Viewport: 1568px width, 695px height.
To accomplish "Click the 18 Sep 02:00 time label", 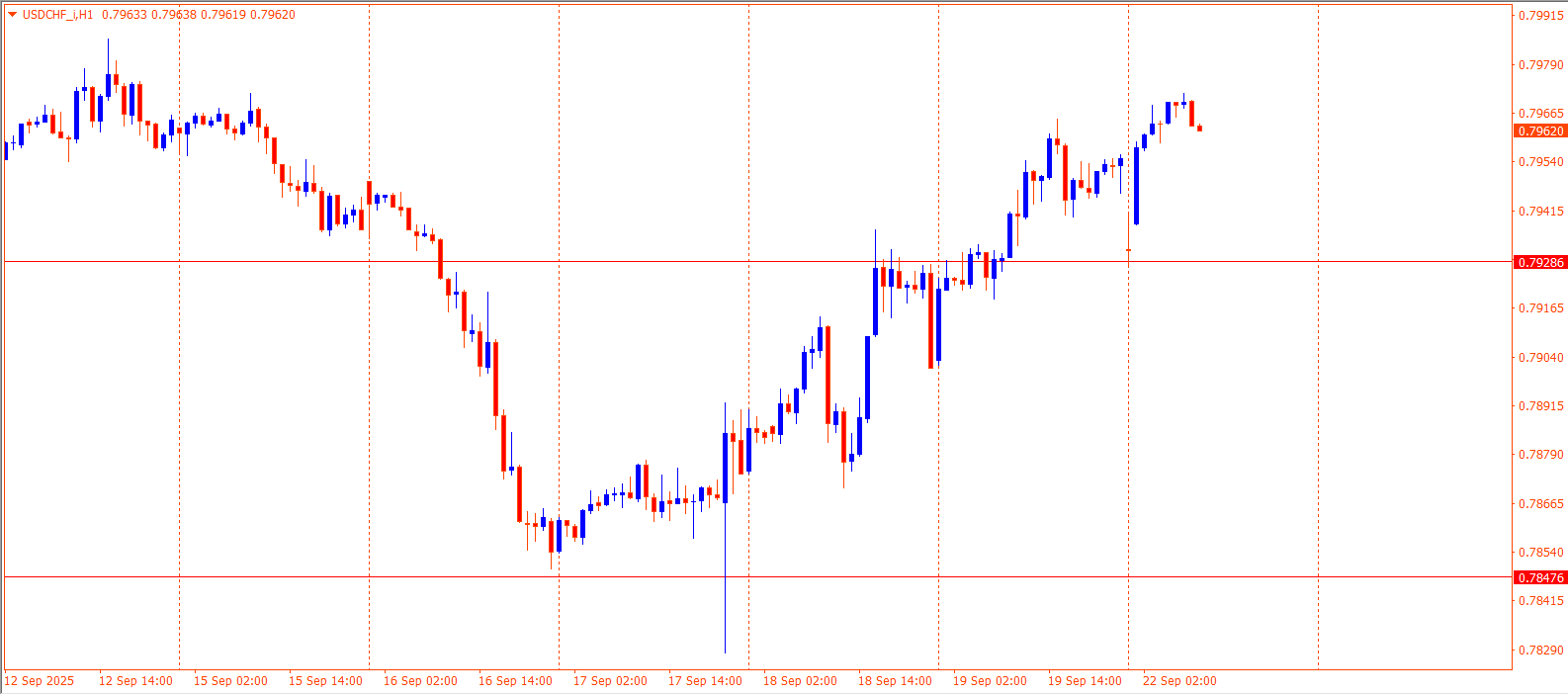I will click(800, 681).
